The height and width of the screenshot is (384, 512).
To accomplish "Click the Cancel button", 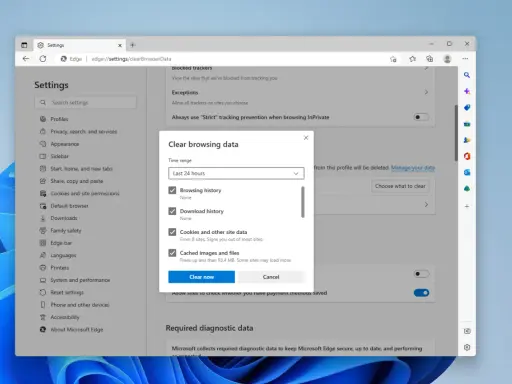I will click(x=271, y=277).
